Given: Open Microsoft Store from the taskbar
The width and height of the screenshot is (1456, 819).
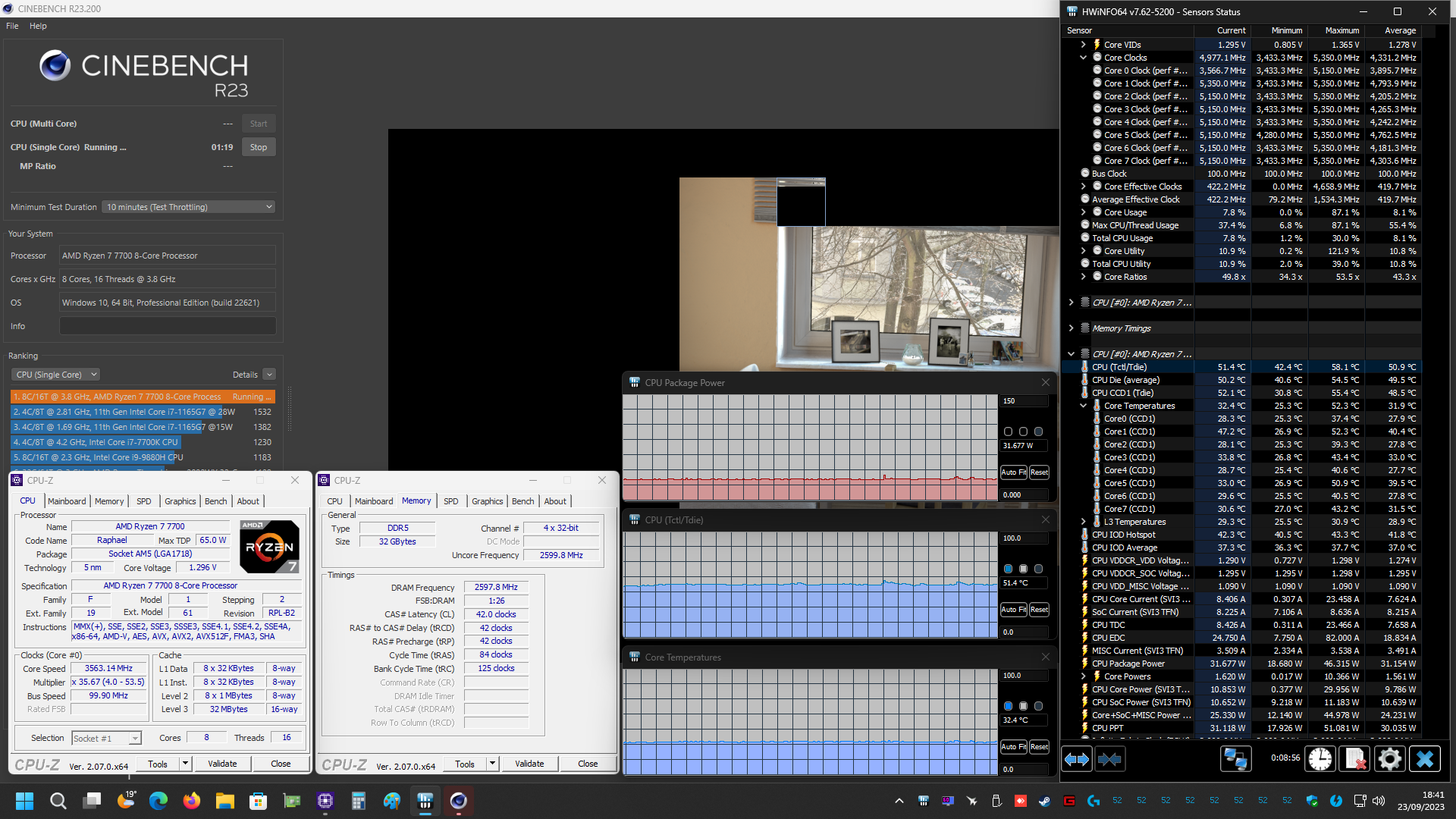Looking at the screenshot, I should pos(259,801).
